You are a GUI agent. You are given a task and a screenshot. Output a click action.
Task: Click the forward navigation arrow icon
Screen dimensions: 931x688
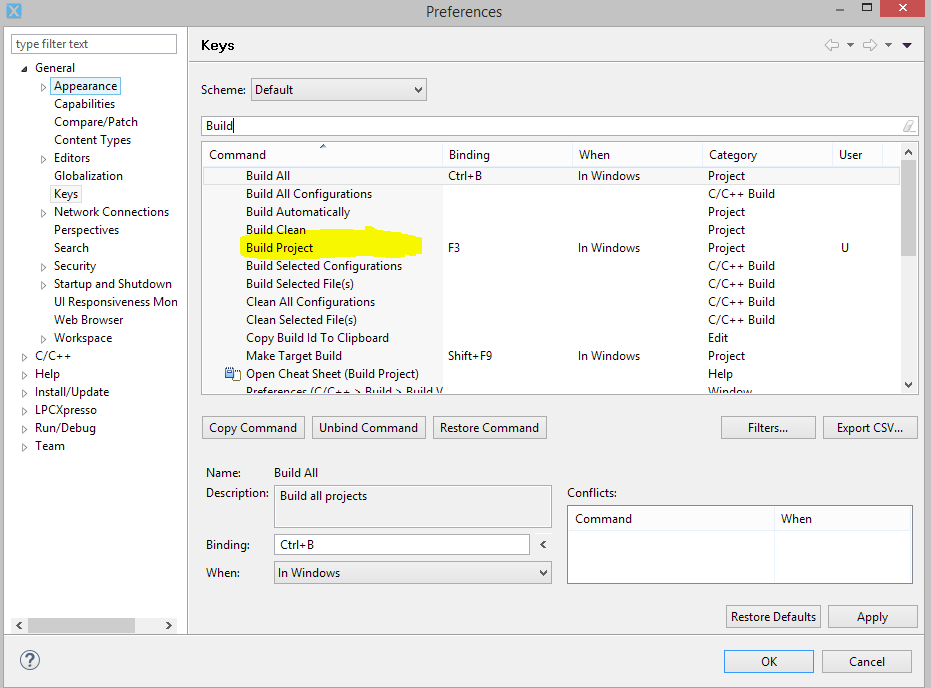pyautogui.click(x=870, y=45)
